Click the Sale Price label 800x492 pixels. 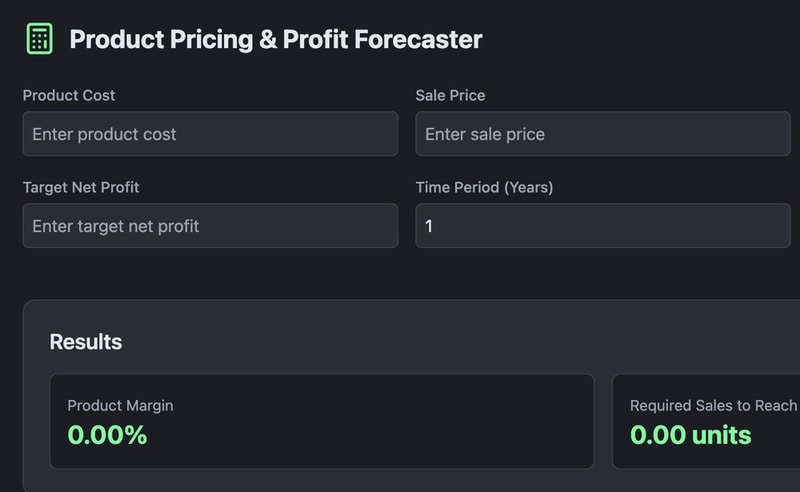pyautogui.click(x=450, y=95)
